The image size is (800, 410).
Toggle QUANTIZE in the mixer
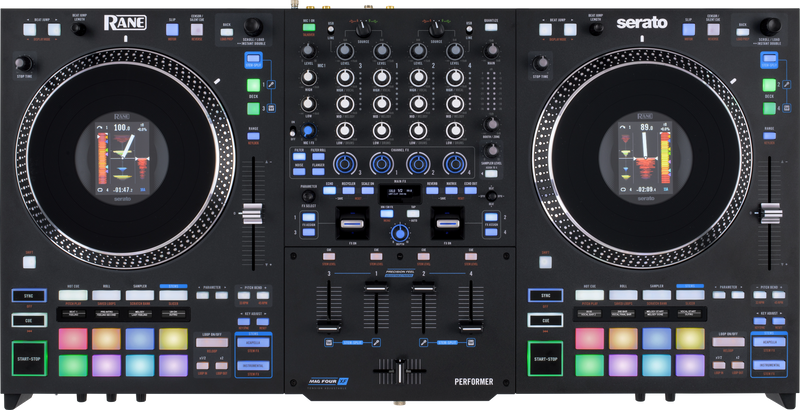point(491,28)
